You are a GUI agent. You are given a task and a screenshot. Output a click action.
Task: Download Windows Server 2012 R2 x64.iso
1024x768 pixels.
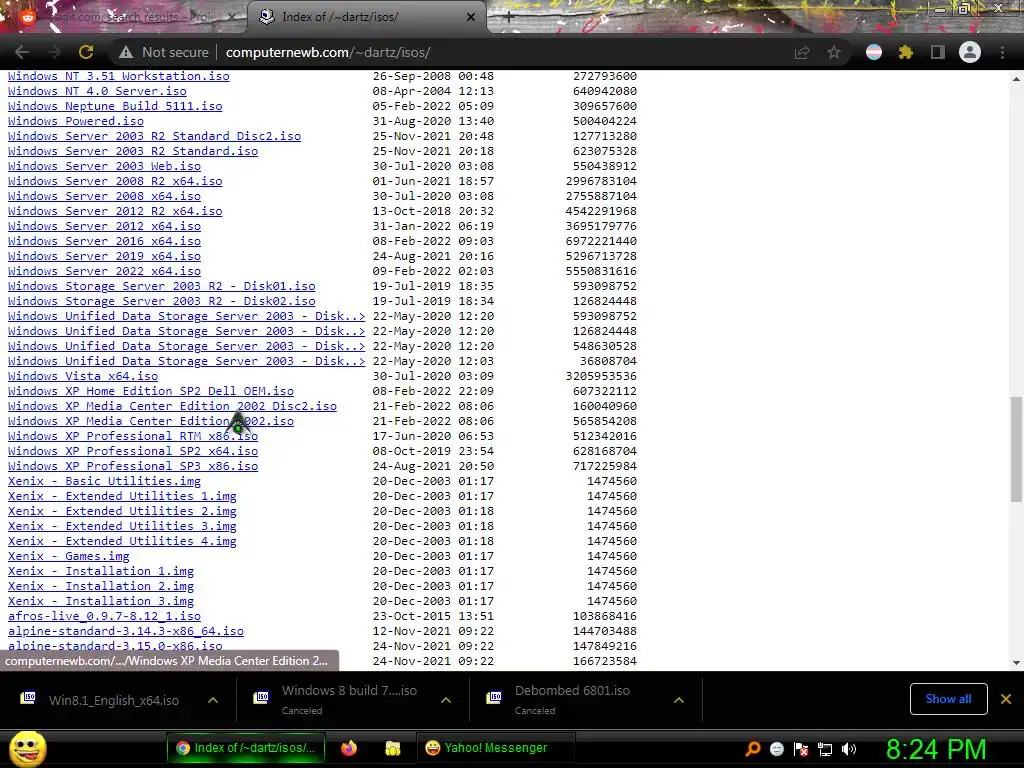tap(115, 211)
